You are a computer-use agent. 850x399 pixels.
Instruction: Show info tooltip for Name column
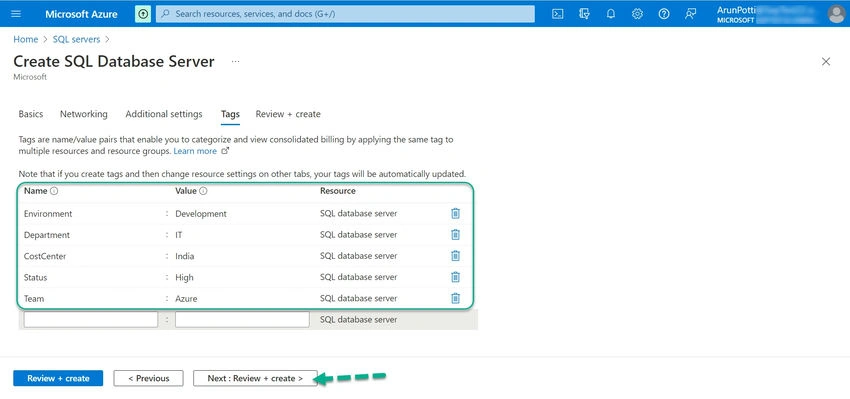pos(54,191)
